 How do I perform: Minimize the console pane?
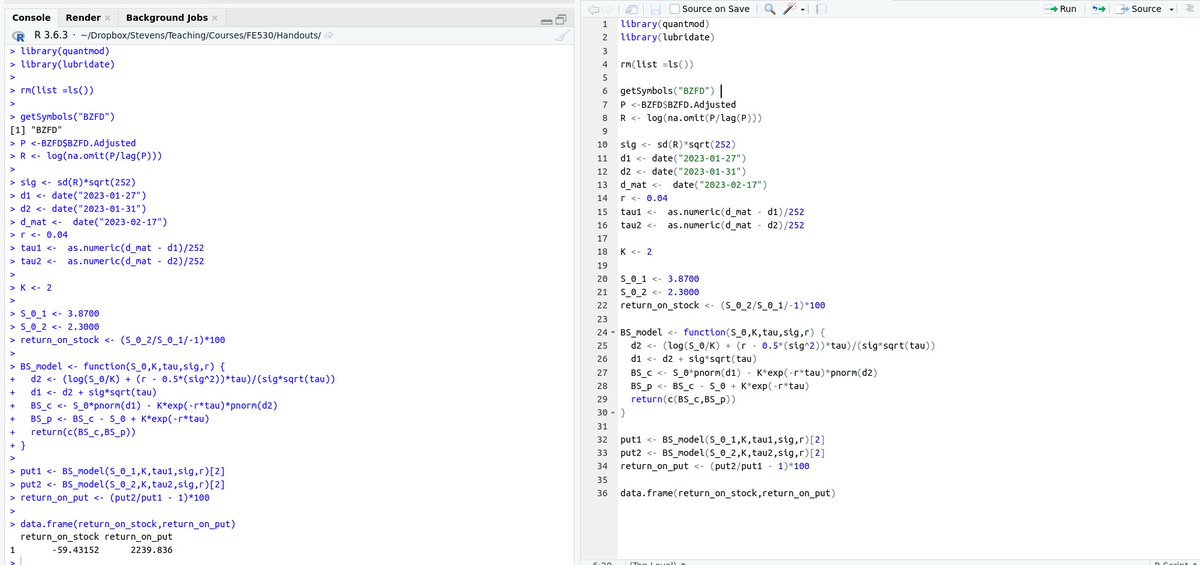(x=546, y=21)
